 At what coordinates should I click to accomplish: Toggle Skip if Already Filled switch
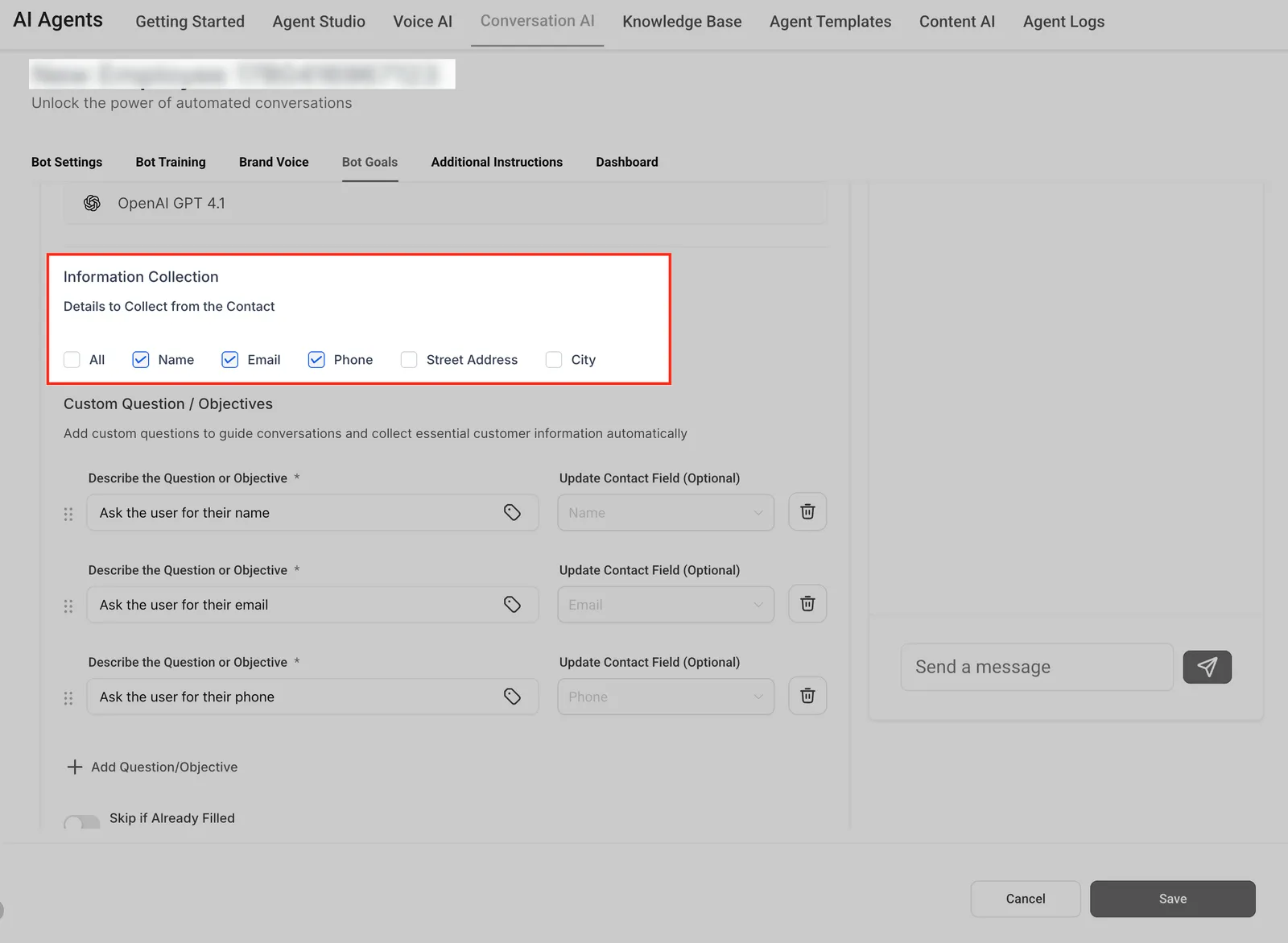coord(81,821)
